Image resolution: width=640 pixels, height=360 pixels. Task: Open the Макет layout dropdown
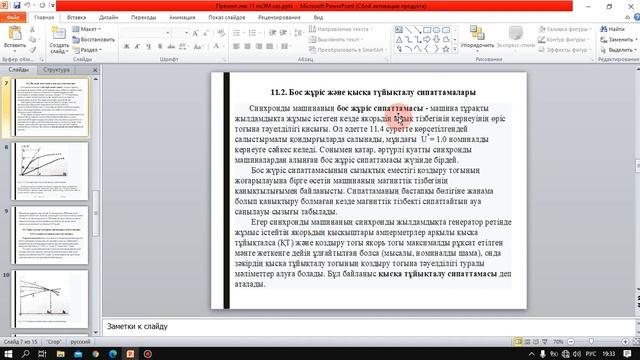tap(87, 29)
